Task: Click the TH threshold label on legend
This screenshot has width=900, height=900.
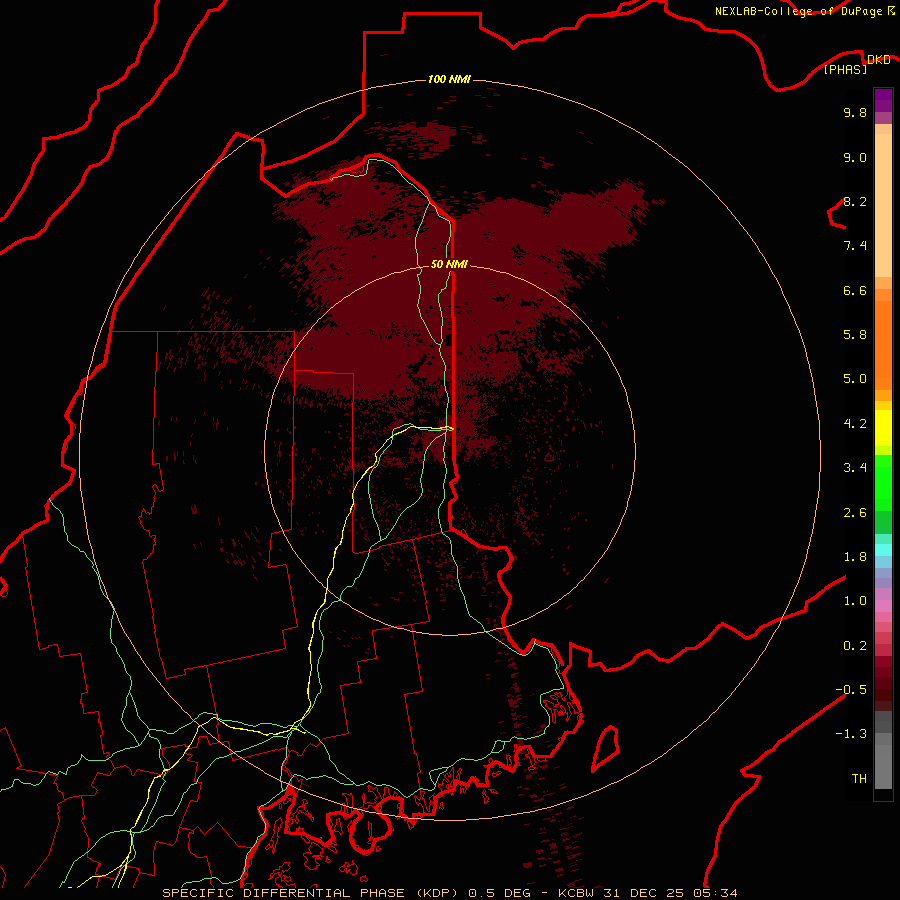Action: pyautogui.click(x=859, y=779)
